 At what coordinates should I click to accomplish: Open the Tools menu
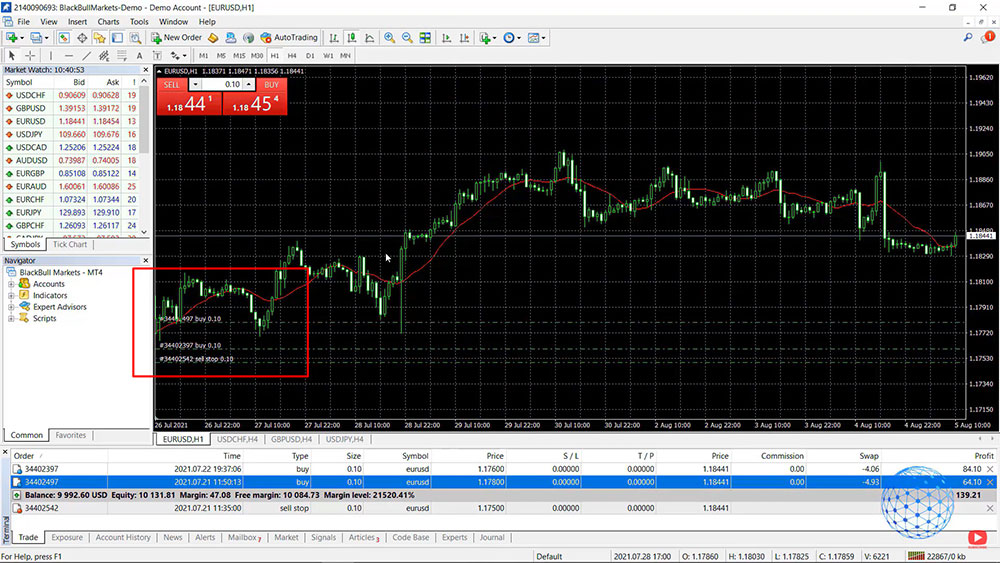coord(139,22)
